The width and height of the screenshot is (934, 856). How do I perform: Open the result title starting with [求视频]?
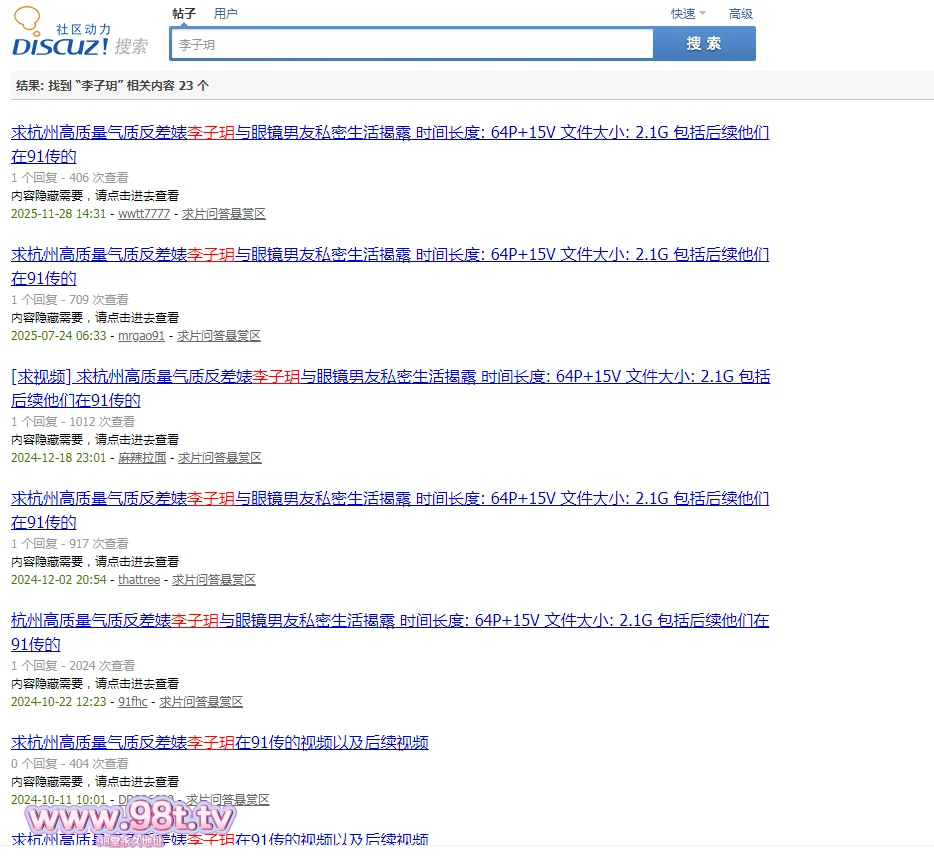point(390,377)
